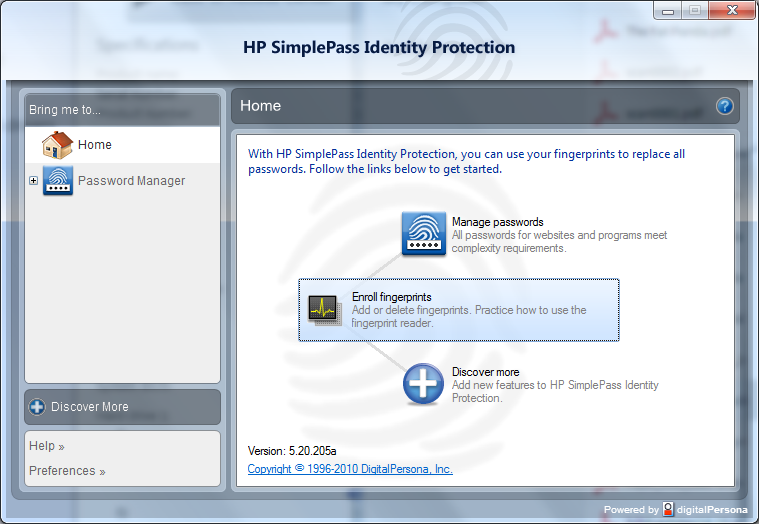Close the HP SimplePass window
The width and height of the screenshot is (759, 524).
pos(732,10)
